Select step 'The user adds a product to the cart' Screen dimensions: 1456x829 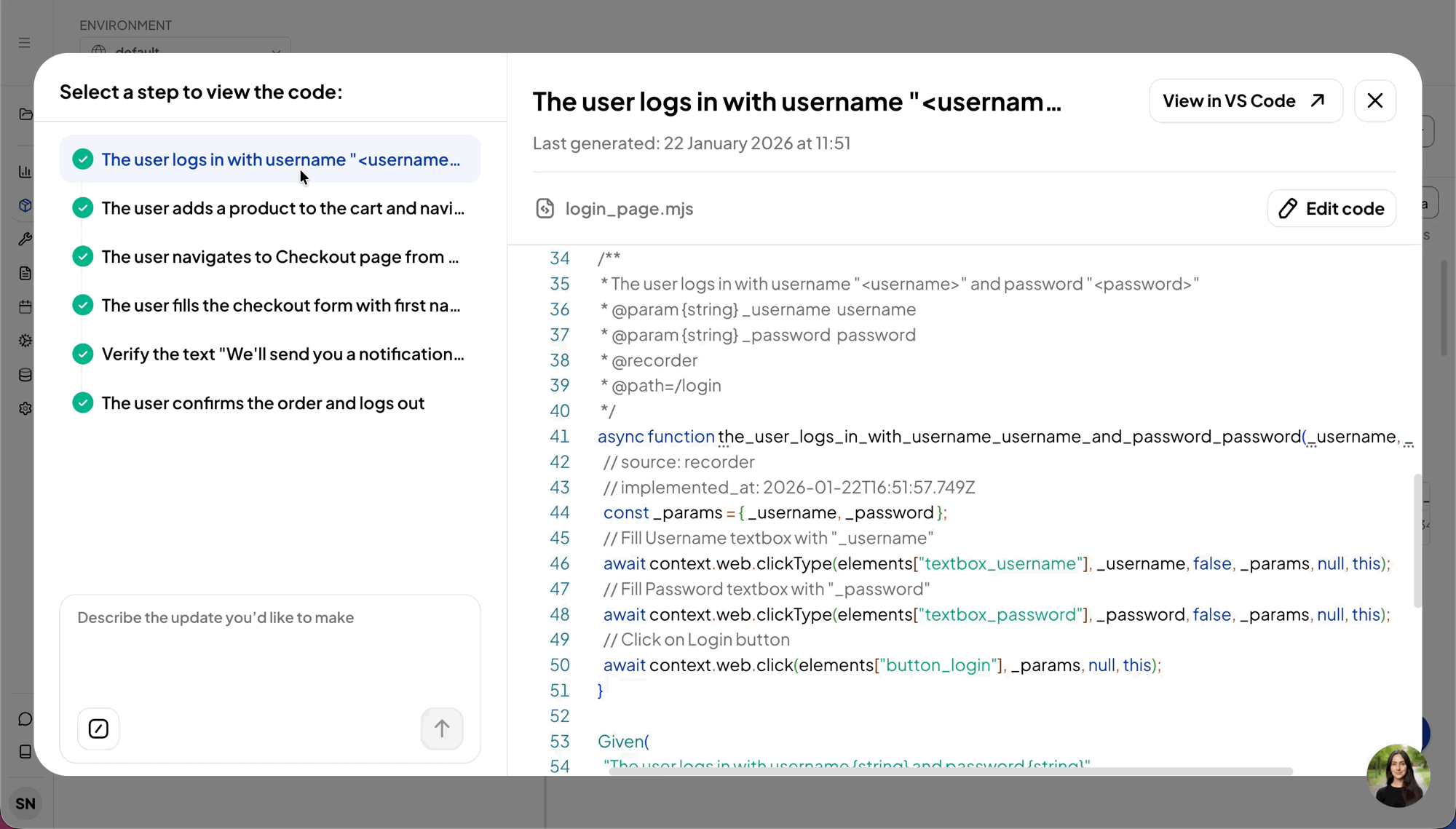click(282, 208)
